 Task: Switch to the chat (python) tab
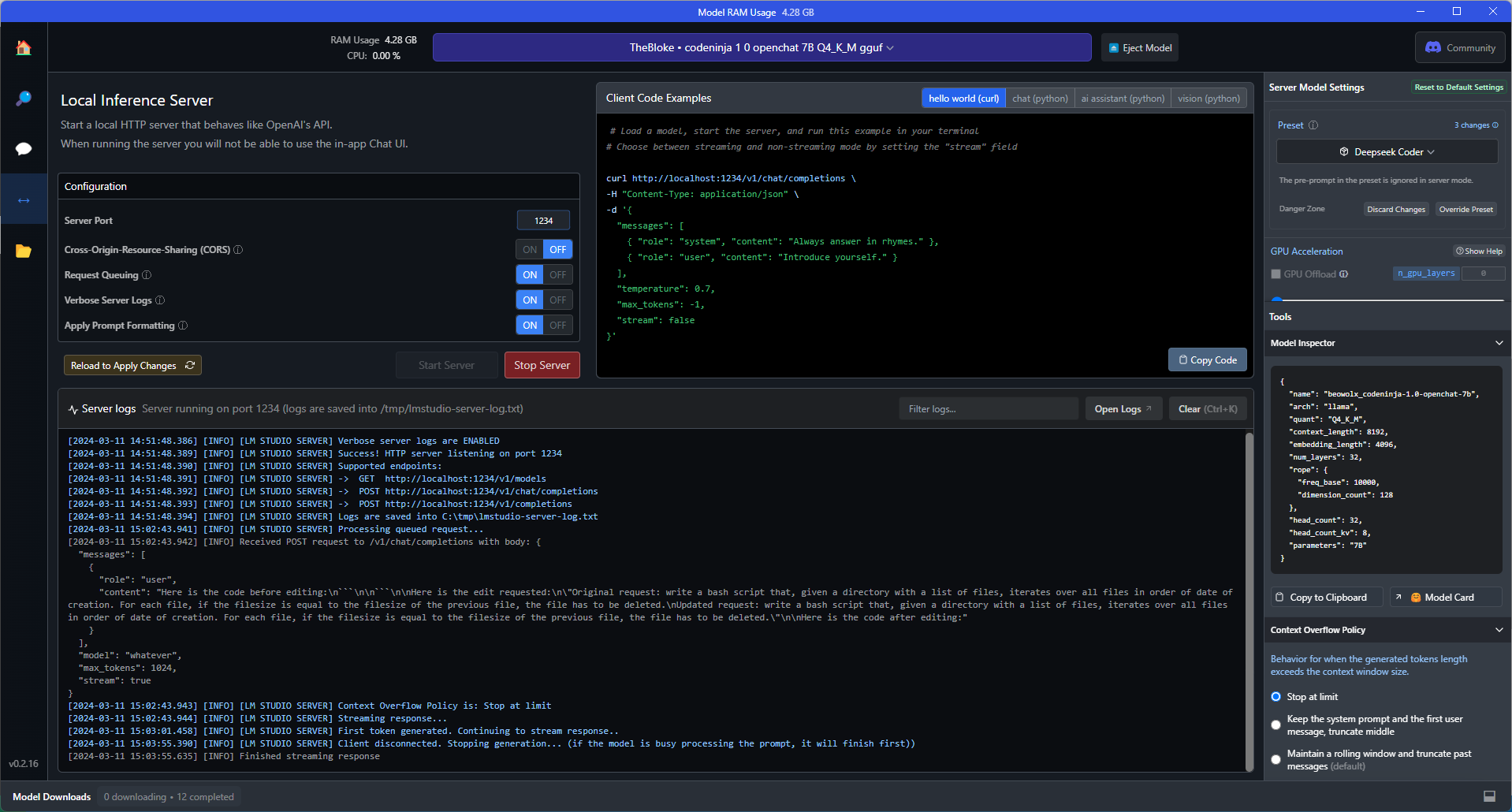(1040, 99)
